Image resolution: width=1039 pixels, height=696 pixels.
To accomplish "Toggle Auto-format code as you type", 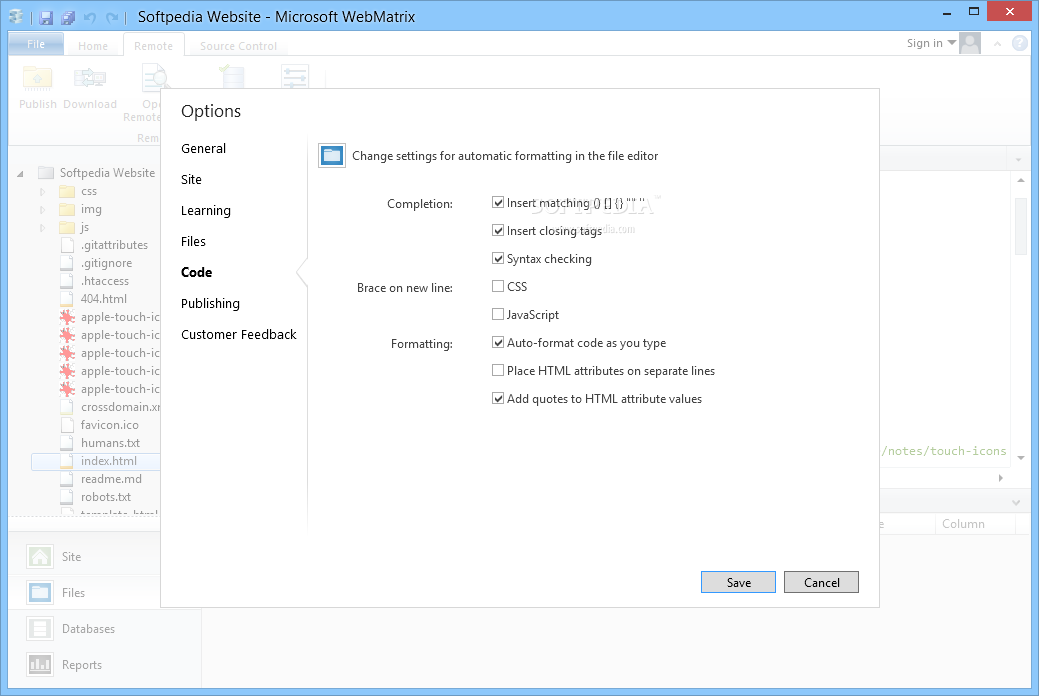I will pyautogui.click(x=498, y=342).
